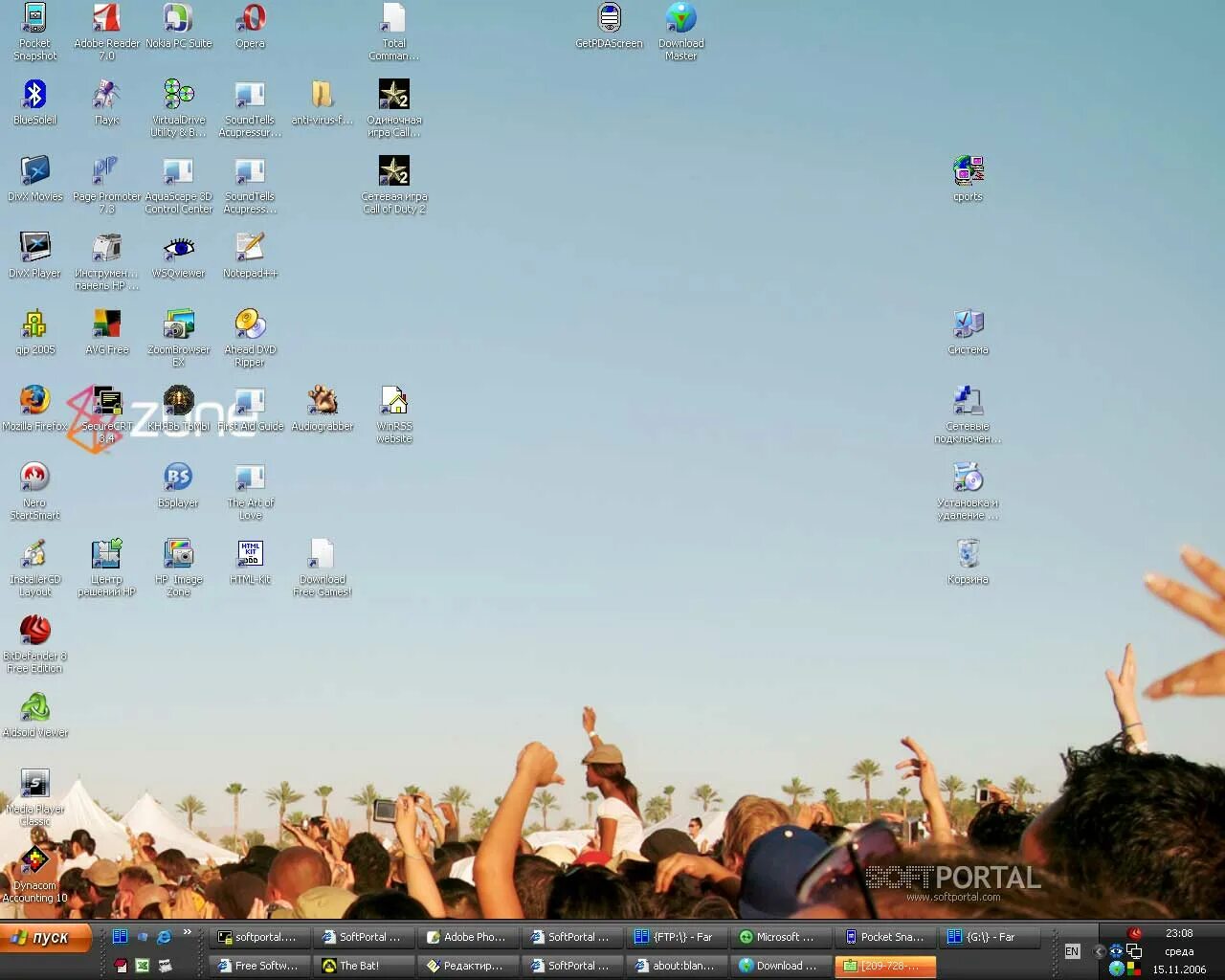Switch to {G:\} - Far taskbar window
Viewport: 1225px width, 980px height.
pos(989,937)
